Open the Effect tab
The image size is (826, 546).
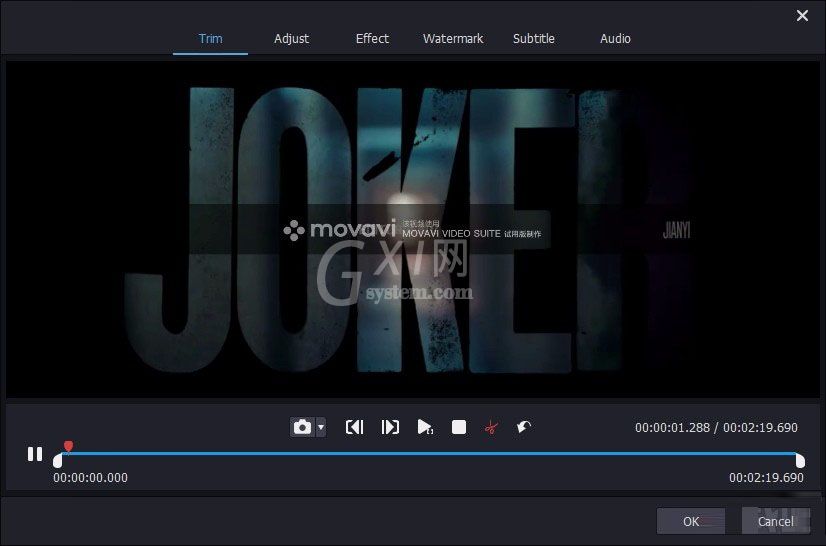[372, 38]
